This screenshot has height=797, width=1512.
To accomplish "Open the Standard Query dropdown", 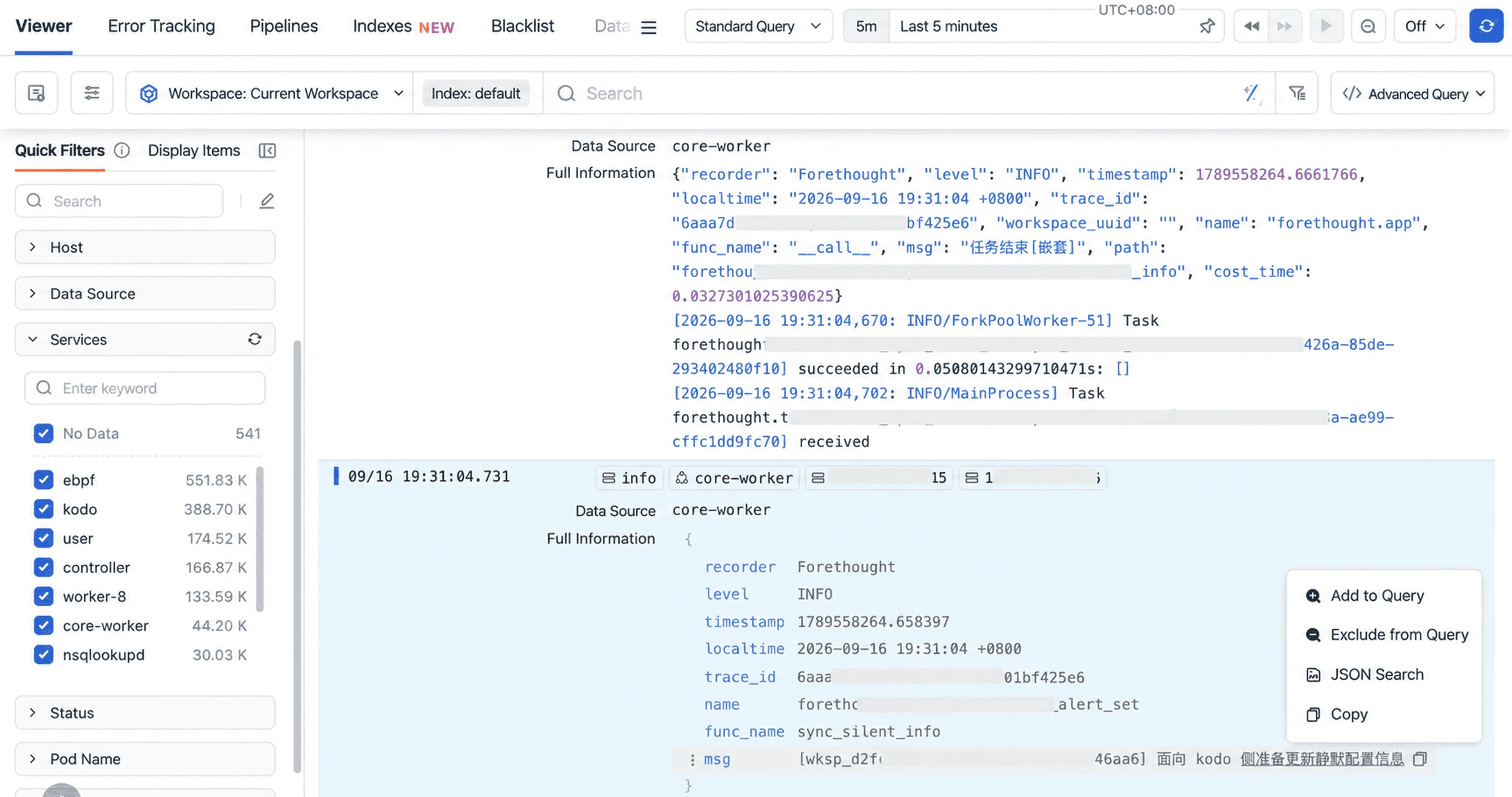I will [x=758, y=26].
